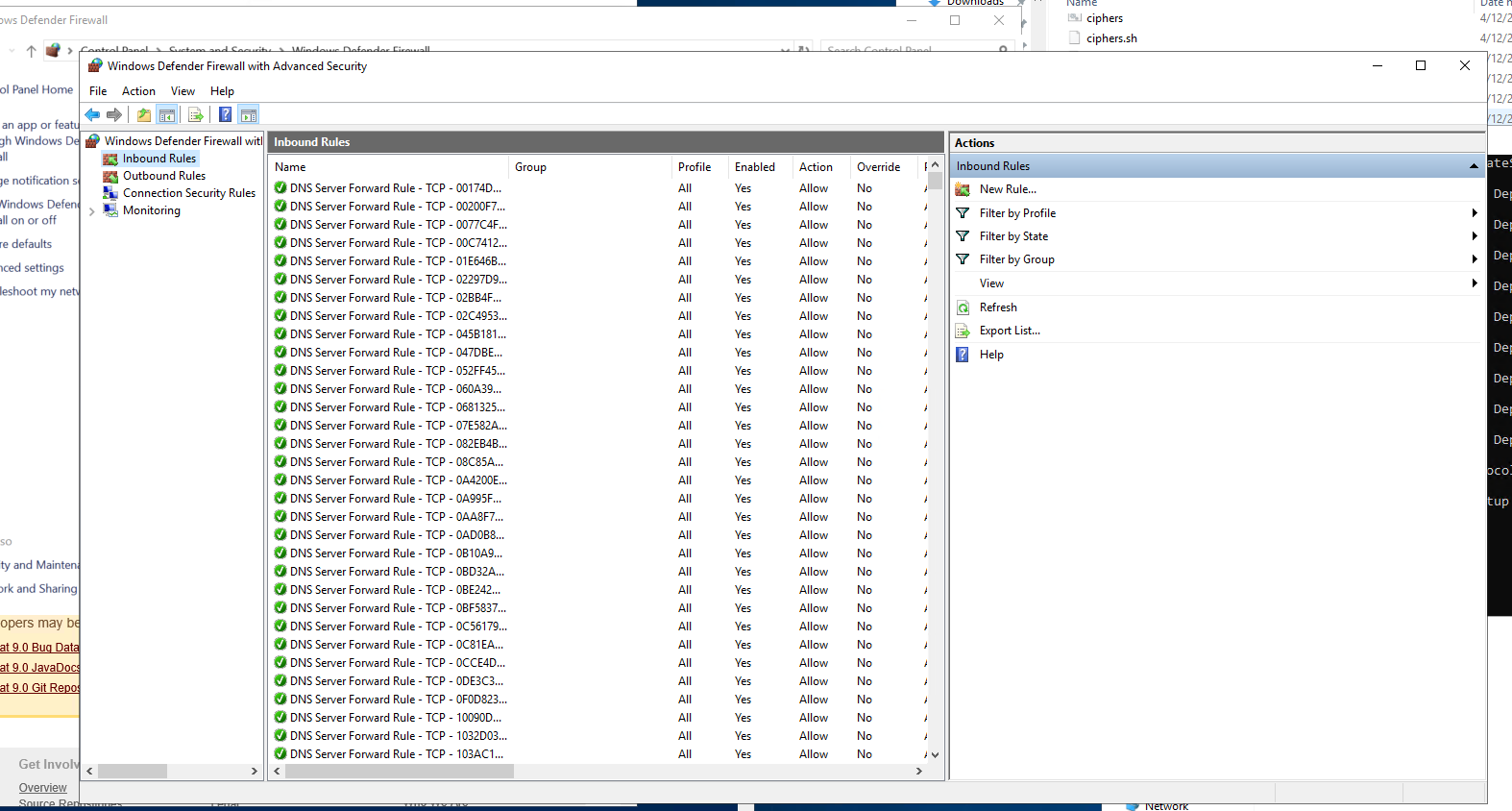Click the Name column header
Viewport: 1512px width, 811px height.
[x=389, y=167]
